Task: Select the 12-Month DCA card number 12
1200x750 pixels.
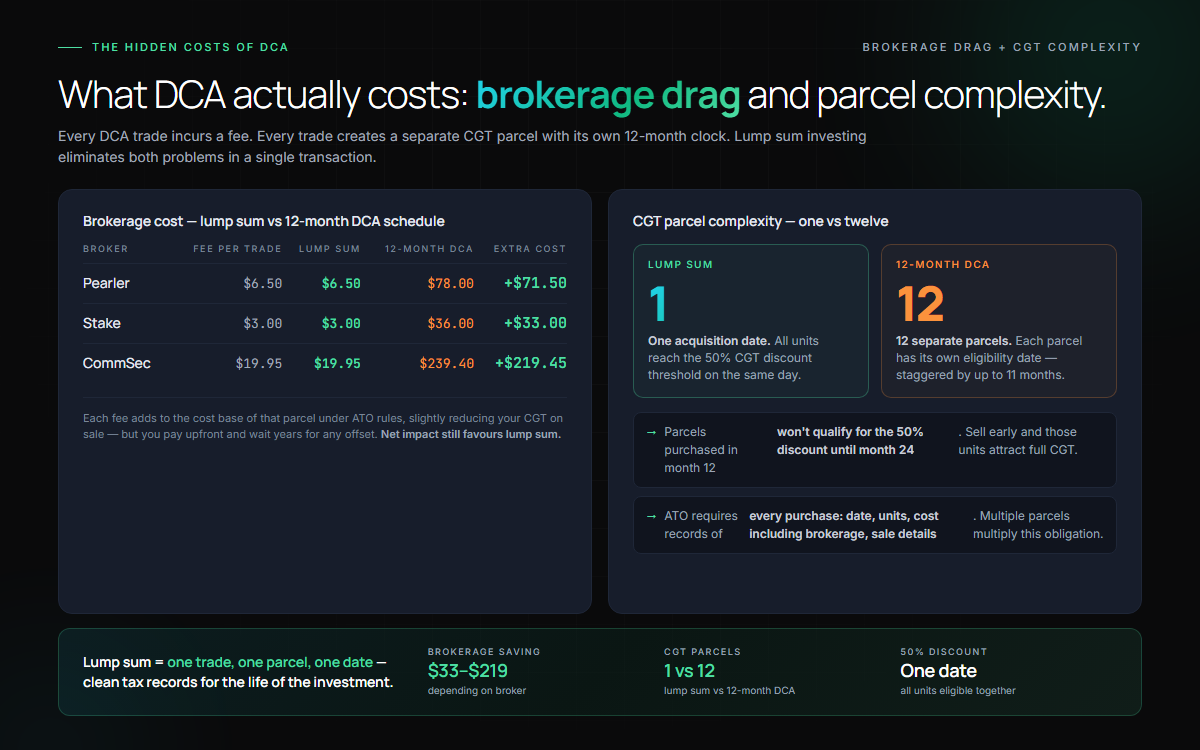Action: [x=920, y=304]
